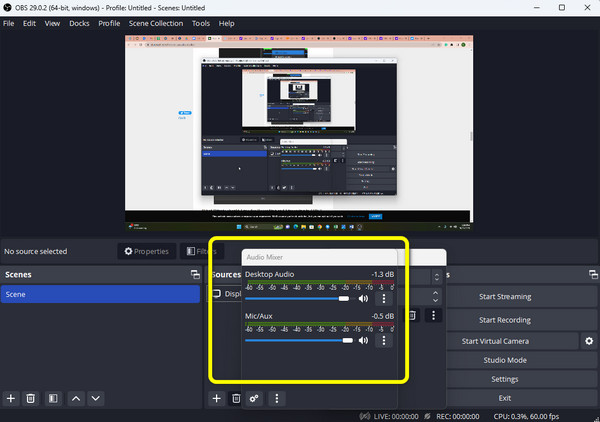Click the Exit button
This screenshot has width=600, height=422.
pos(505,398)
